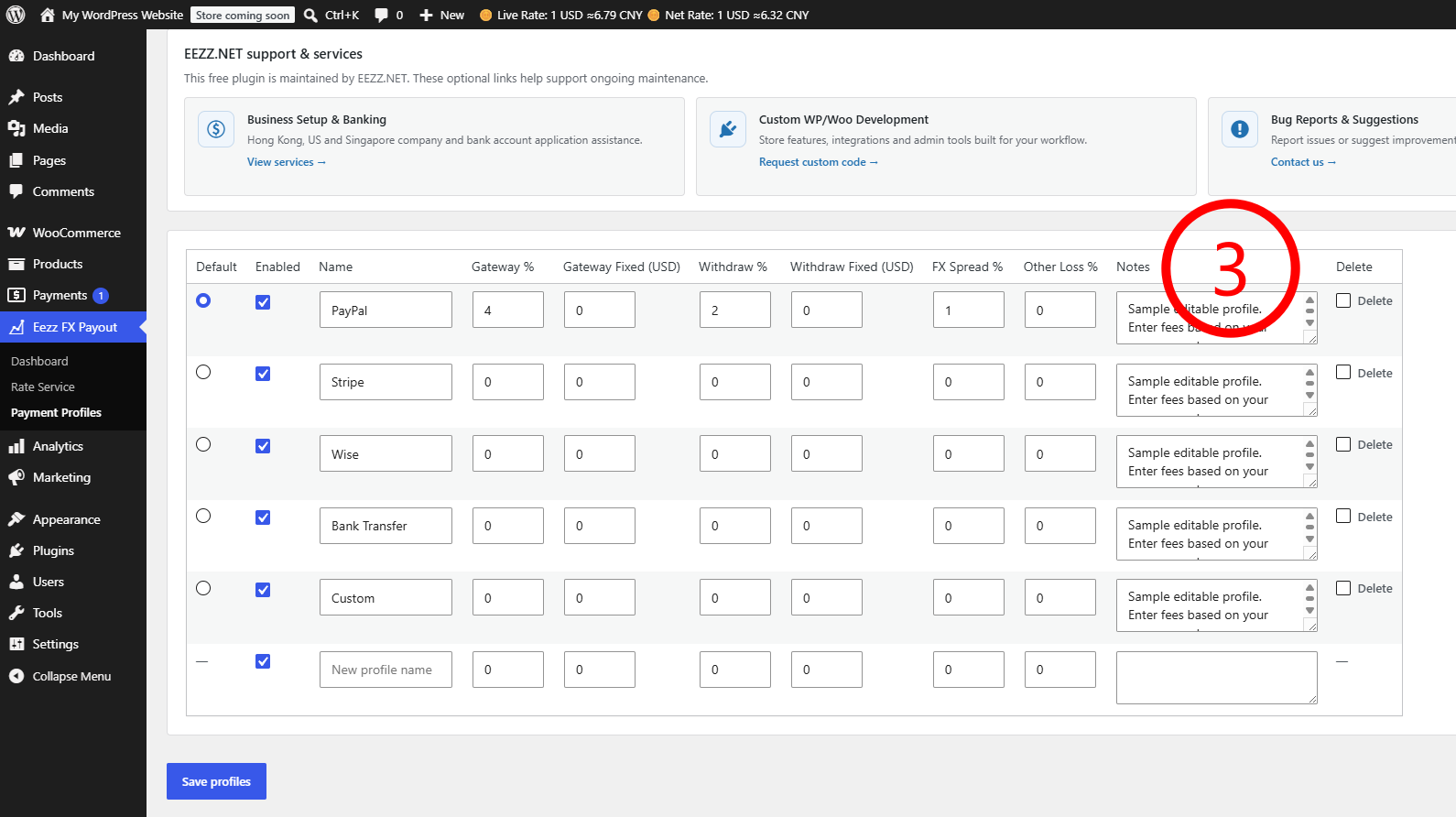The height and width of the screenshot is (817, 1456).
Task: Visit site via home icon
Action: [x=48, y=15]
